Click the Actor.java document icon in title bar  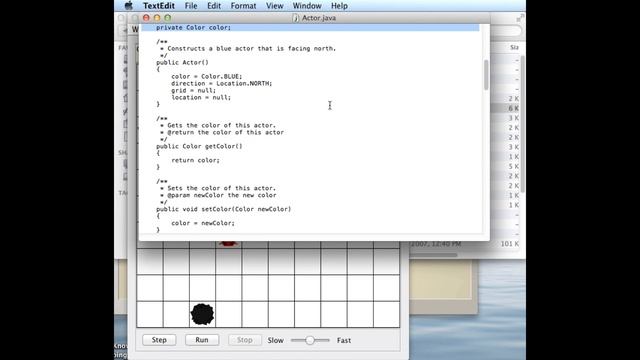(296, 18)
